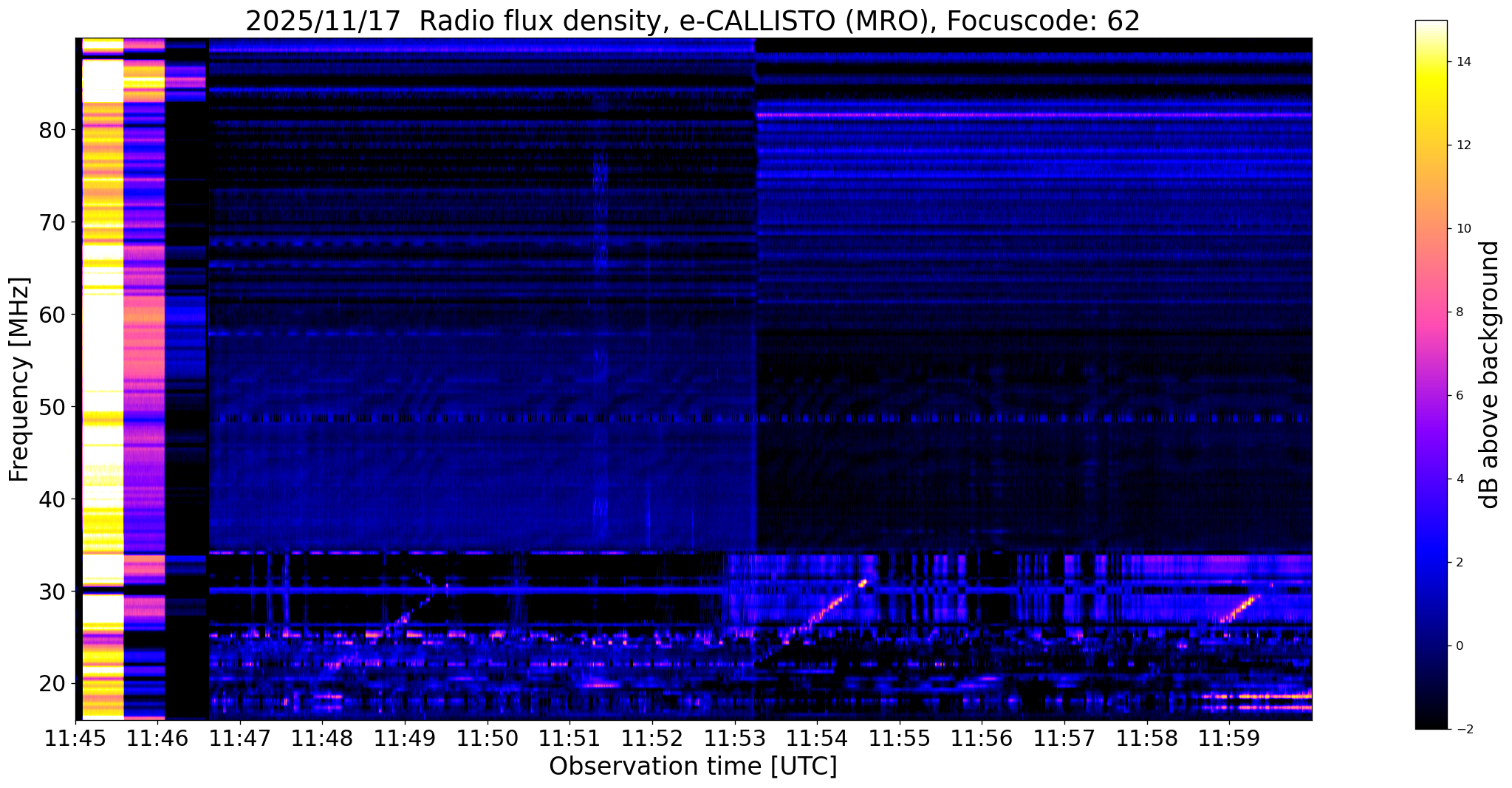Click the 80 MHz frequency tick label
The height and width of the screenshot is (788, 1512).
(x=52, y=130)
